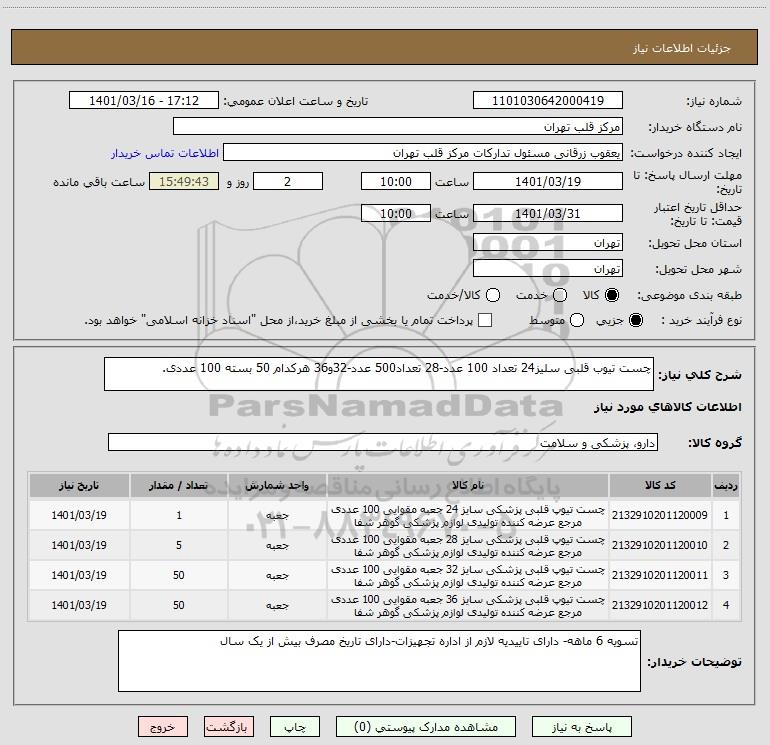Click the سایز 24 chest tube item name

point(468,516)
